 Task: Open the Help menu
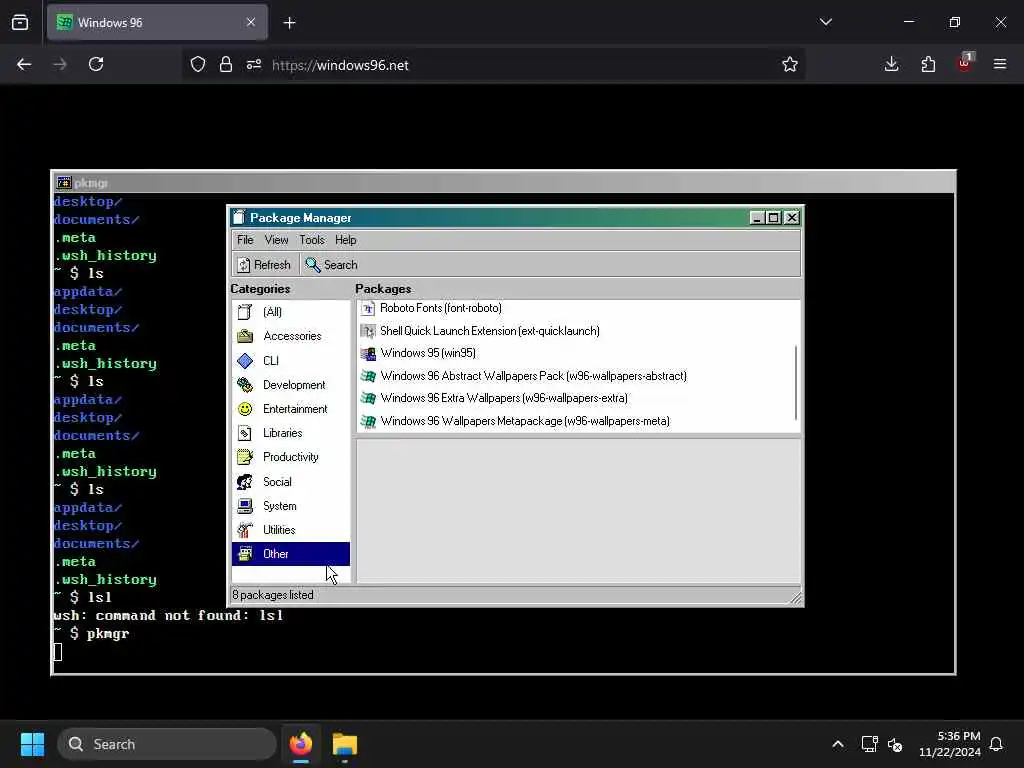pyautogui.click(x=345, y=240)
